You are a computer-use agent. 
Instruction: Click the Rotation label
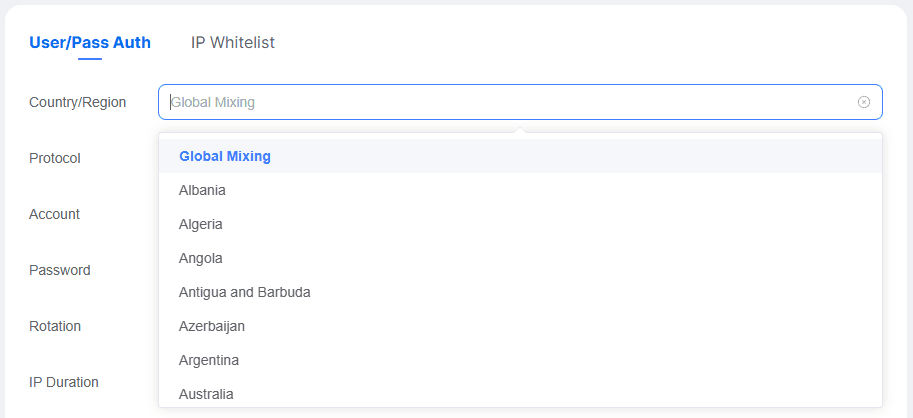[55, 326]
